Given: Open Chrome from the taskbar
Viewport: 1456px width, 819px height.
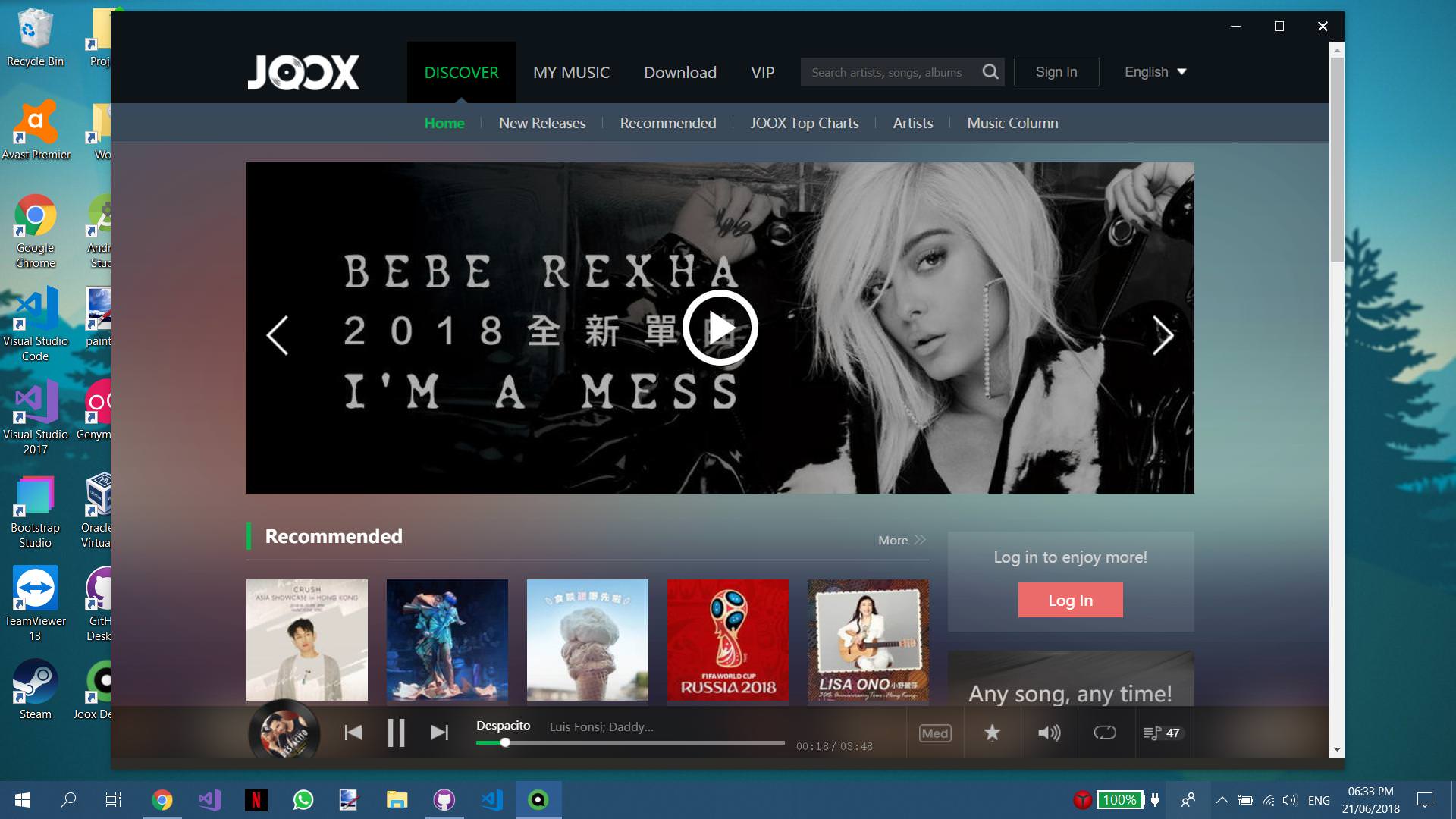Looking at the screenshot, I should (162, 800).
